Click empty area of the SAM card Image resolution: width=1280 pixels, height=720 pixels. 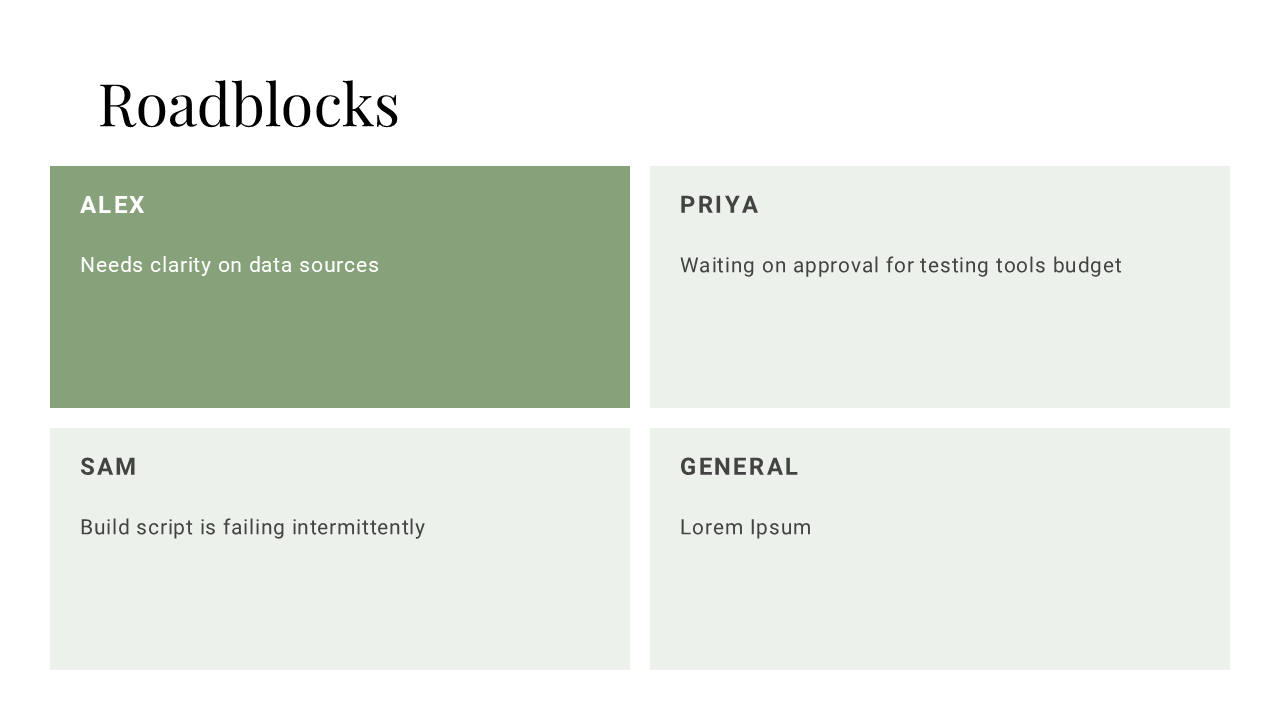[x=340, y=607]
